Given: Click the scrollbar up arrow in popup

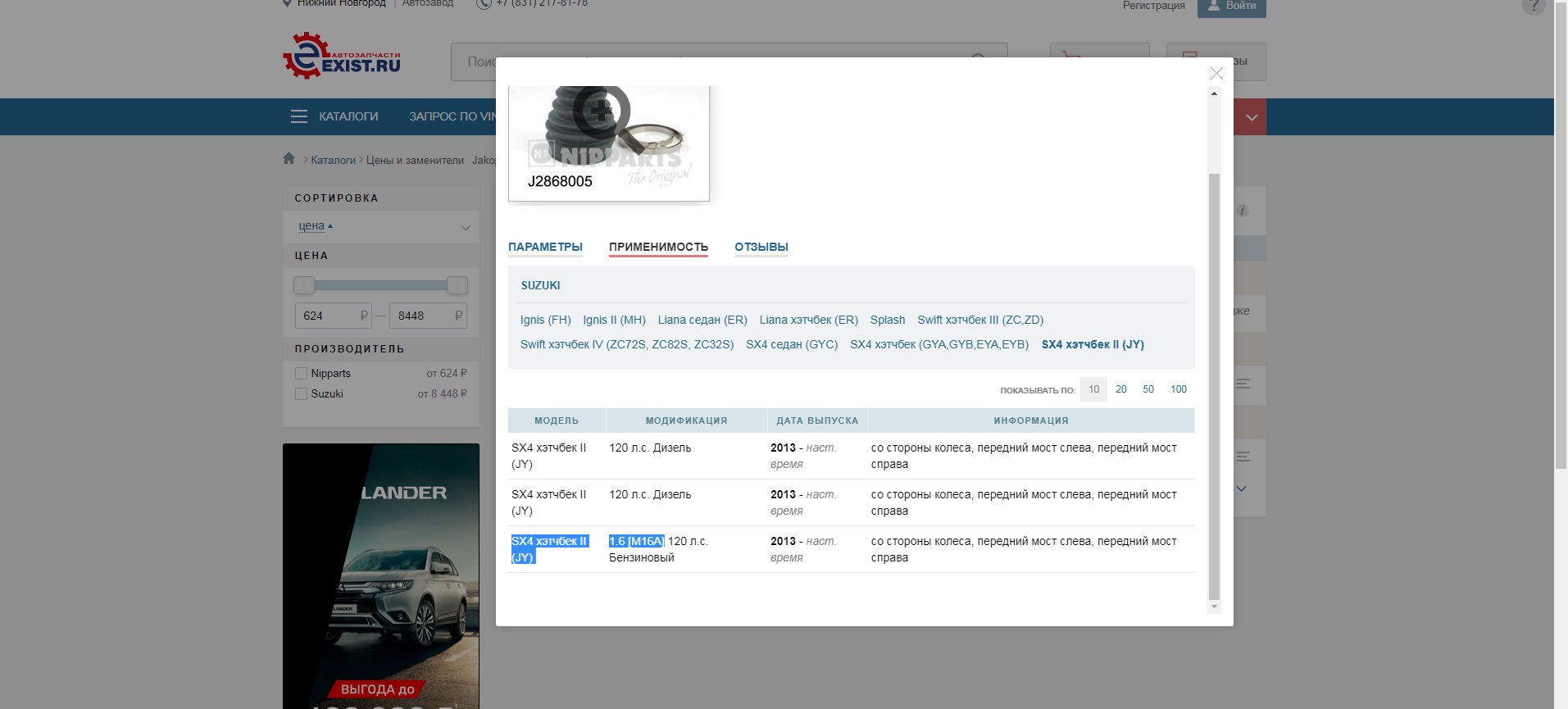Looking at the screenshot, I should [1214, 93].
